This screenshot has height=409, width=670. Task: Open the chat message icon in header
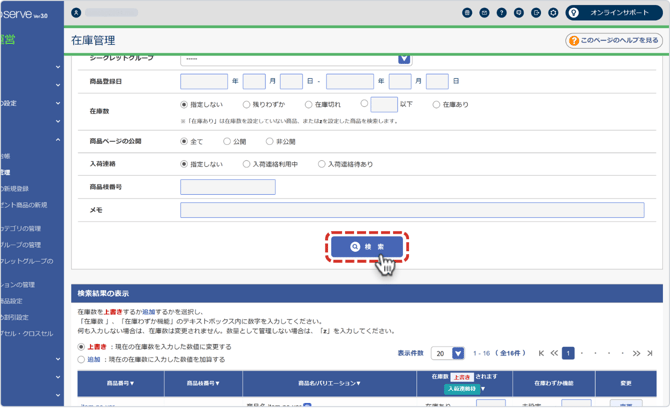pos(519,13)
